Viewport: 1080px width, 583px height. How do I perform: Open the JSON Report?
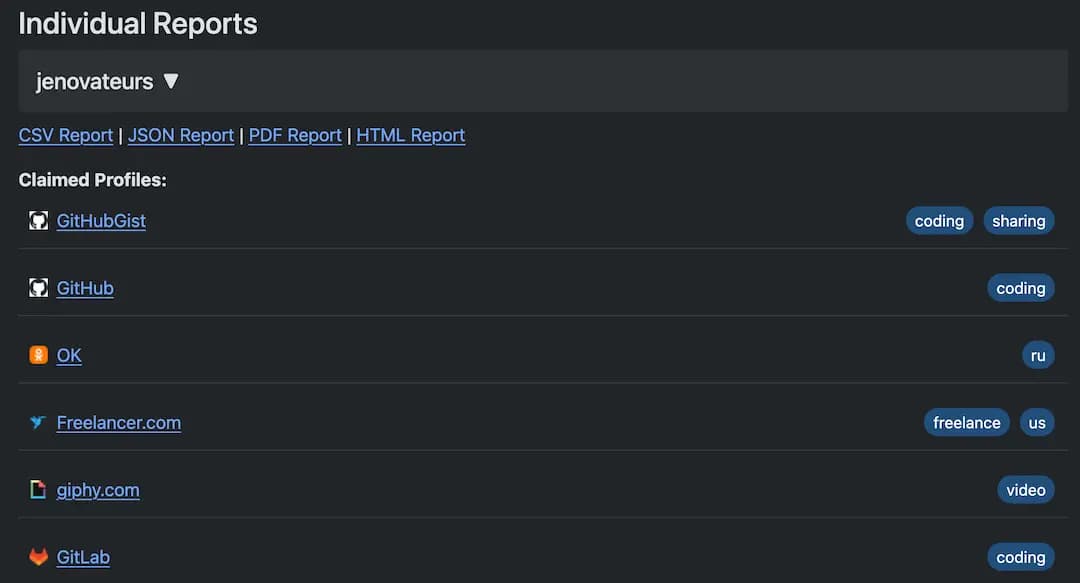pos(180,135)
